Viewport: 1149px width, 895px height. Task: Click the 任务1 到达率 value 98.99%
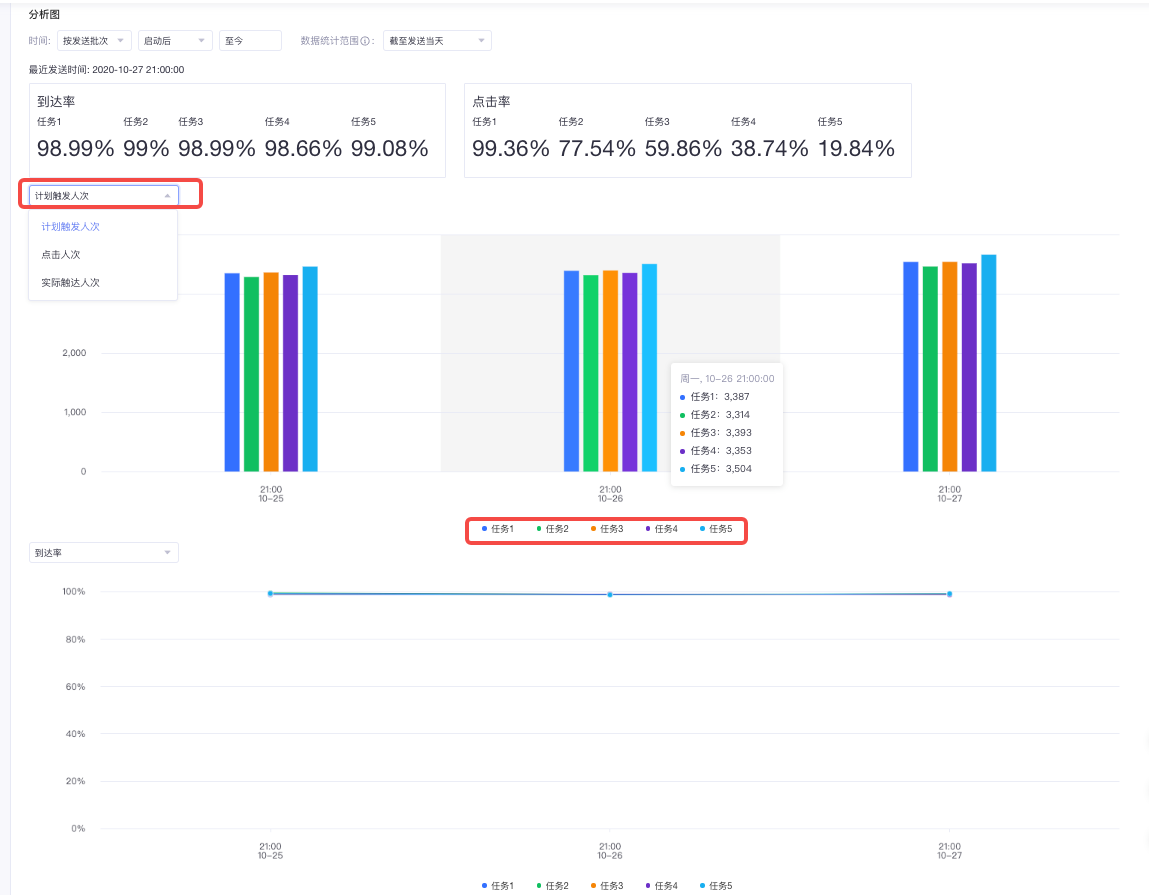(x=75, y=149)
